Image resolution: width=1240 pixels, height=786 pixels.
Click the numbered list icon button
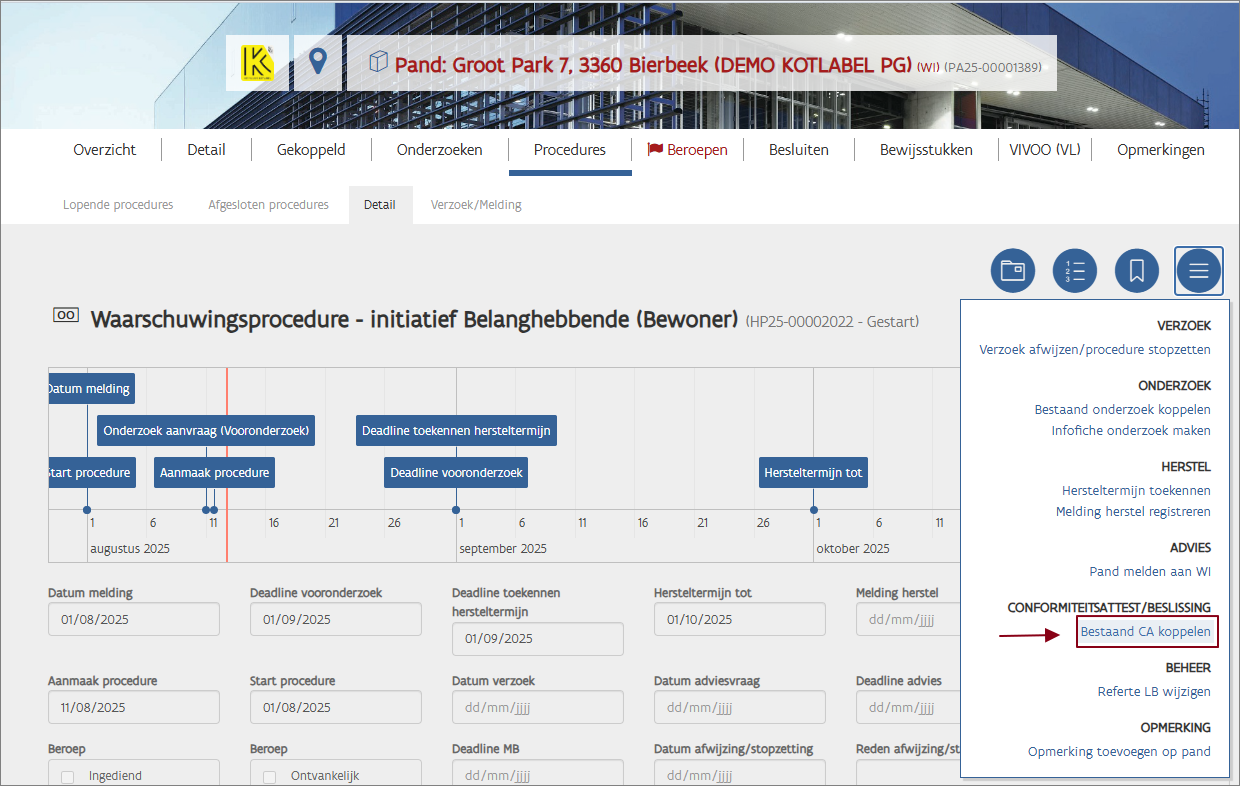[x=1075, y=270]
